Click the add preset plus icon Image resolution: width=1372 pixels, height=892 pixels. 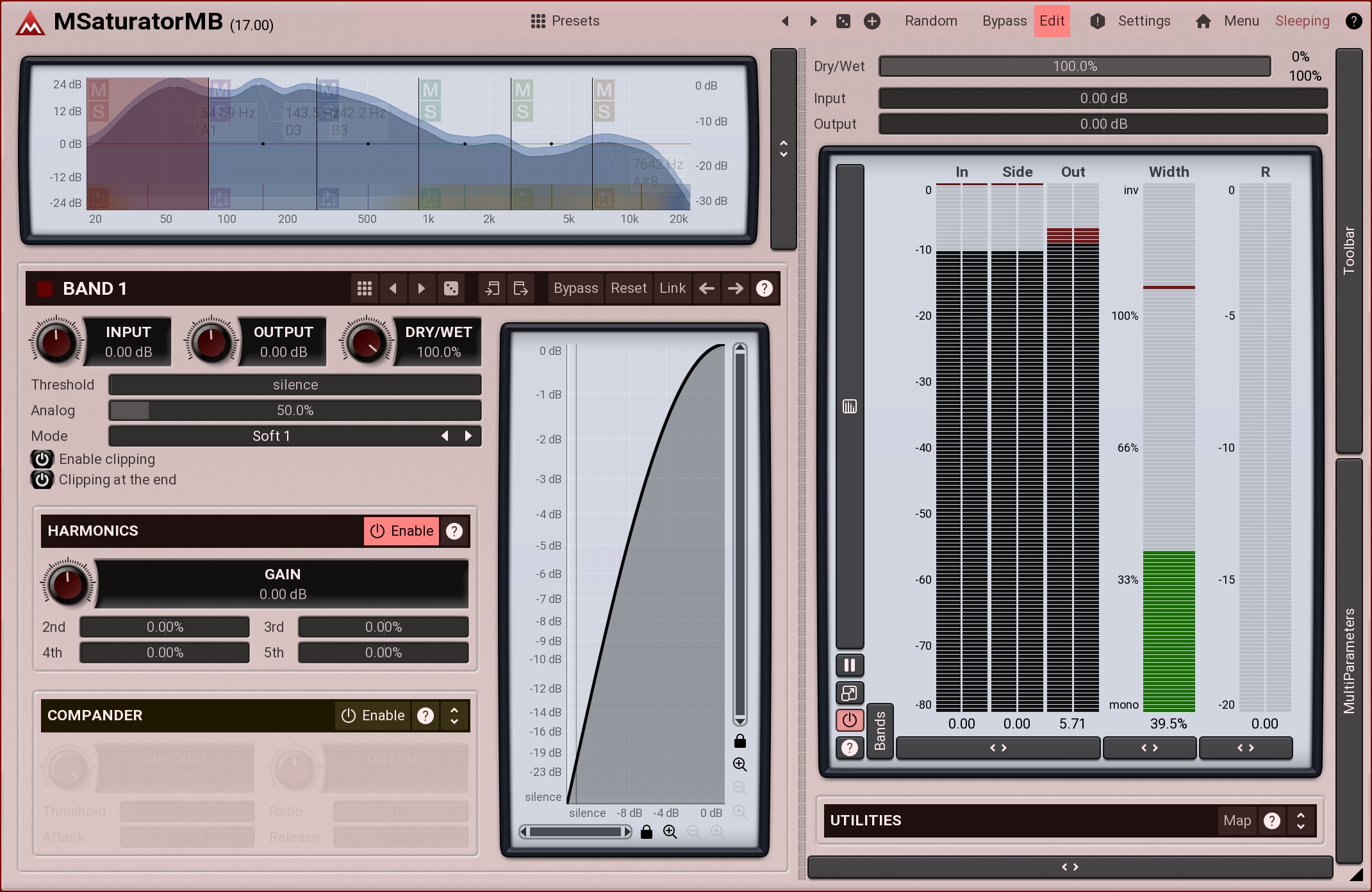point(872,21)
